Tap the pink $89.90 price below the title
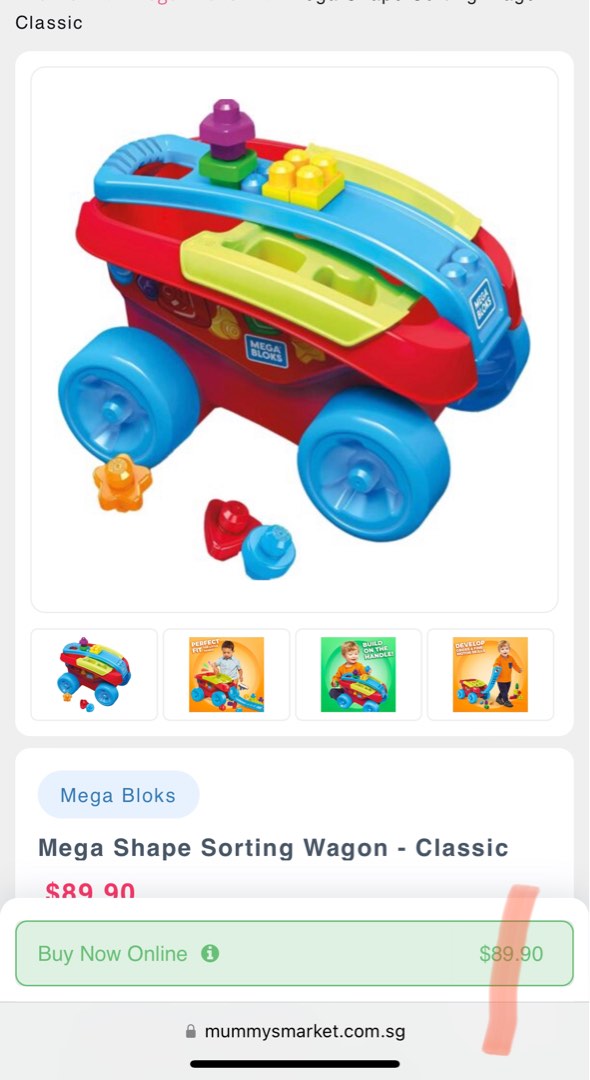This screenshot has width=590, height=1080. coord(90,891)
